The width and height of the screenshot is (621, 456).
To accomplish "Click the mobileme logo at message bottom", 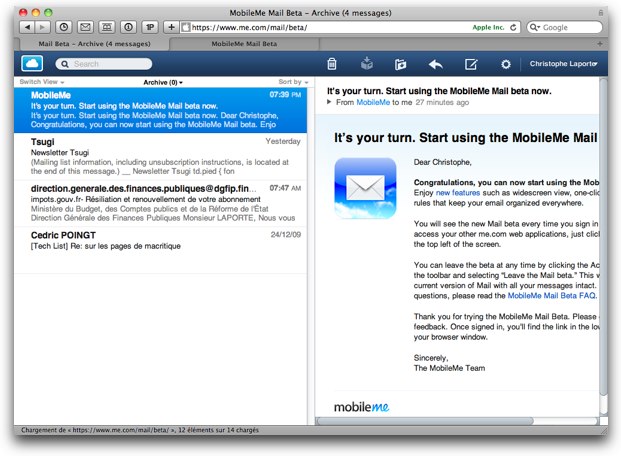I will click(x=361, y=407).
